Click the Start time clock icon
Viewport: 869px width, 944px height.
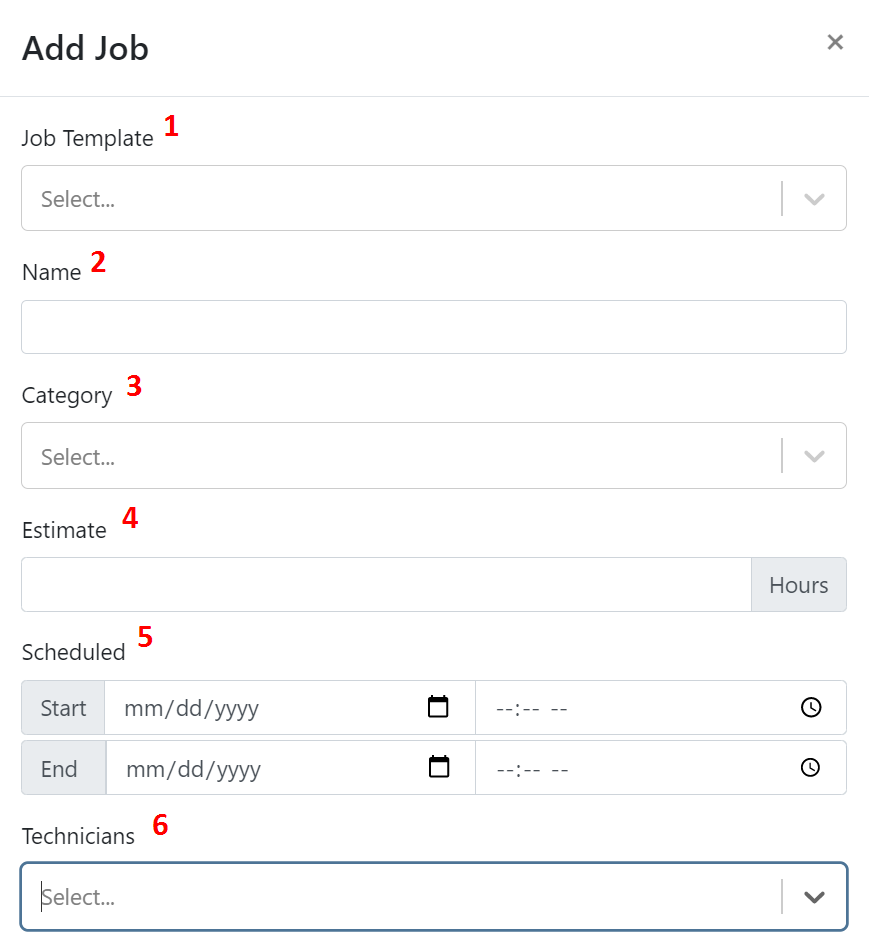(x=811, y=707)
